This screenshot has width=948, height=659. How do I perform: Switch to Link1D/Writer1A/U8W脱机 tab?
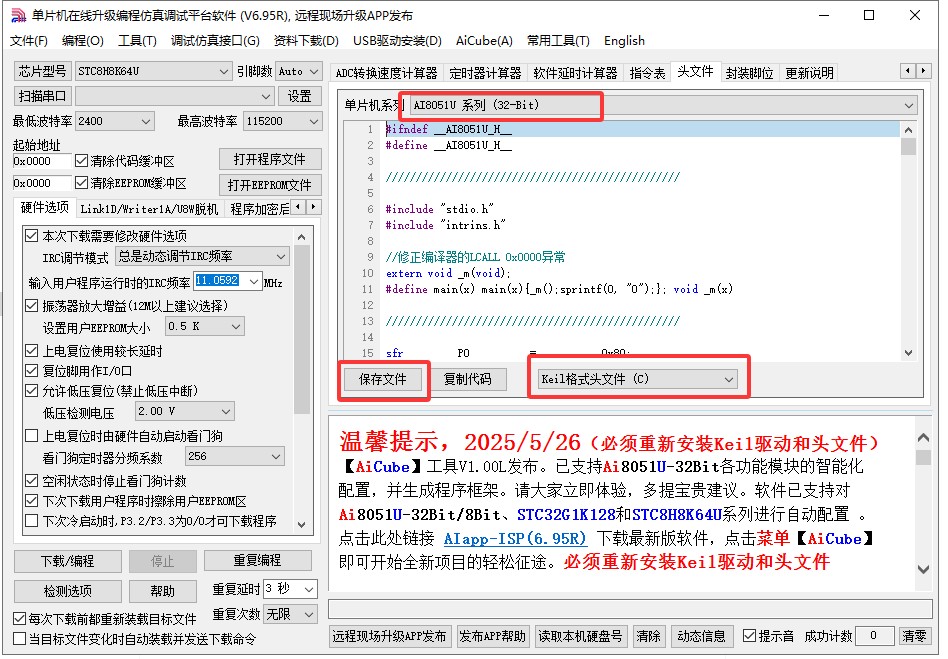[149, 209]
